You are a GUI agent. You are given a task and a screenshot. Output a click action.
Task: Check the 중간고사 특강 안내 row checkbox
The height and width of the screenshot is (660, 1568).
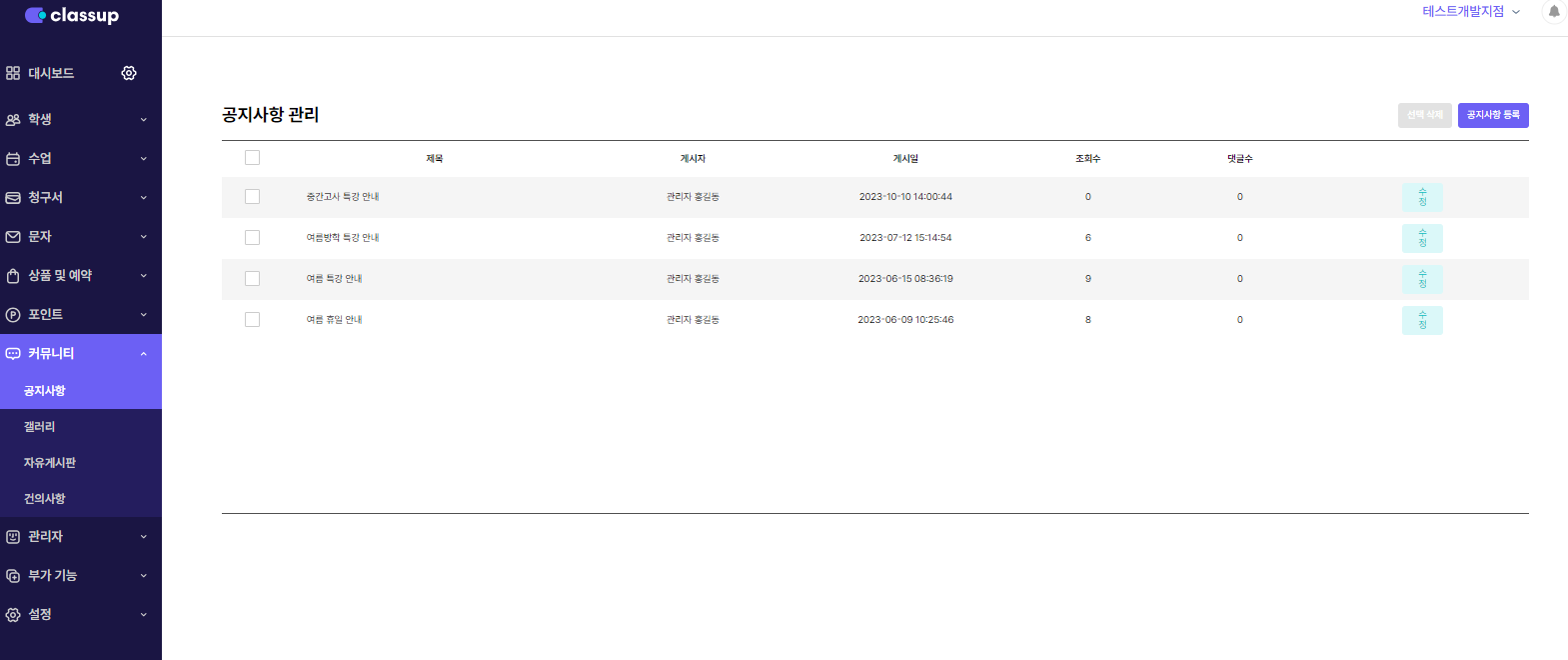[252, 197]
